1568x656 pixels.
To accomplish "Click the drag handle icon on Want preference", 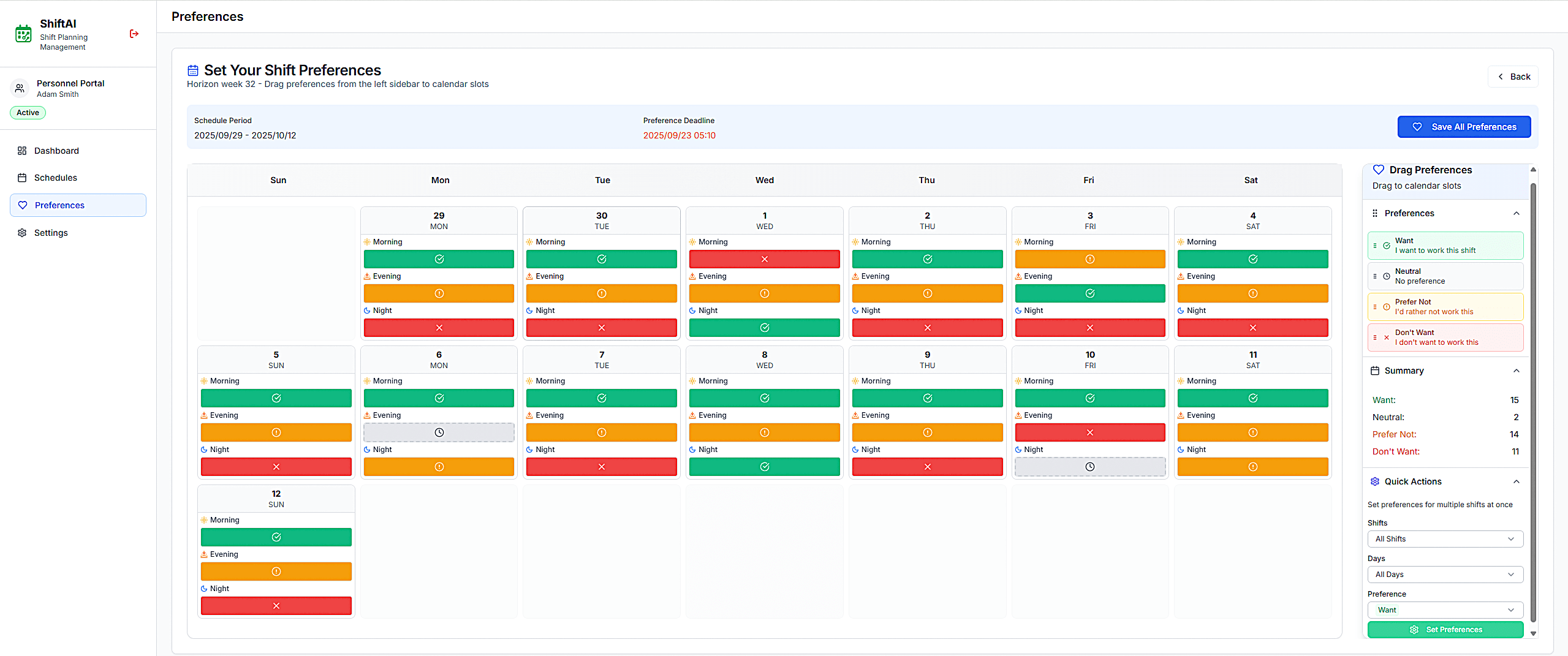I will 1375,246.
